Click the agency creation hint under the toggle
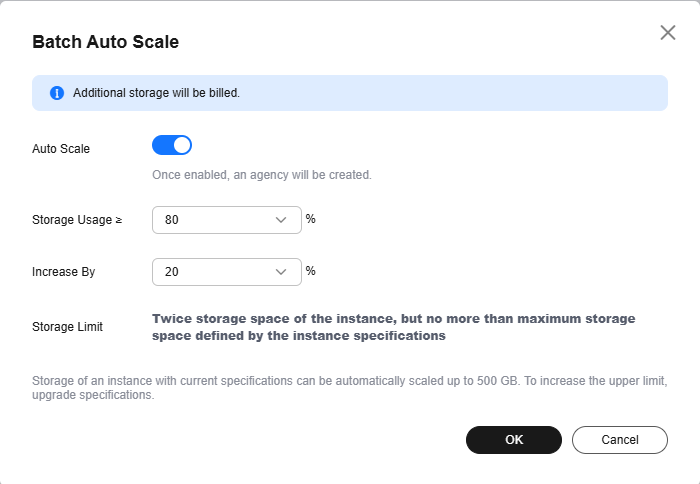Image resolution: width=700 pixels, height=484 pixels. [x=262, y=174]
